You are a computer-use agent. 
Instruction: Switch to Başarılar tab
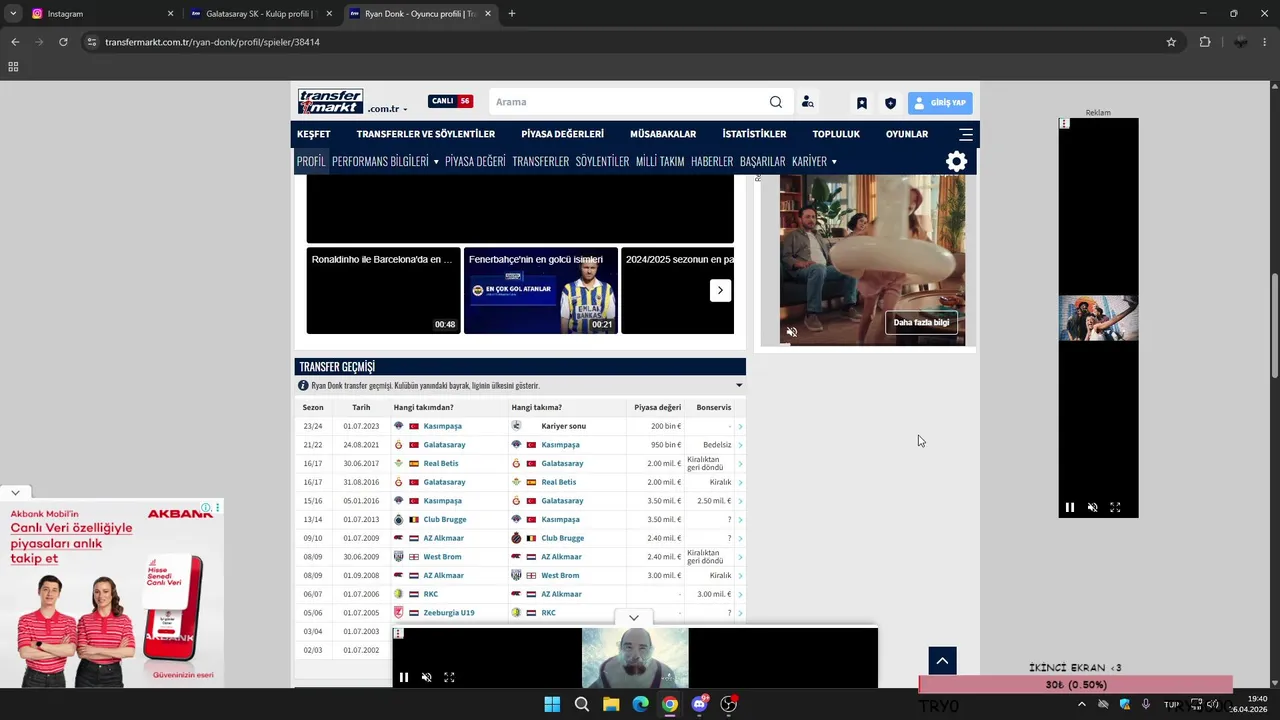[763, 161]
